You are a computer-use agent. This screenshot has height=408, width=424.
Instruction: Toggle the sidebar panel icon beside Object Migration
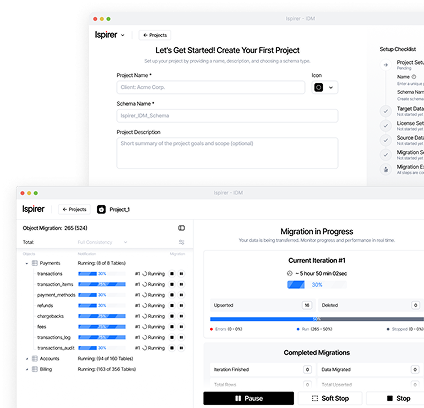(181, 228)
